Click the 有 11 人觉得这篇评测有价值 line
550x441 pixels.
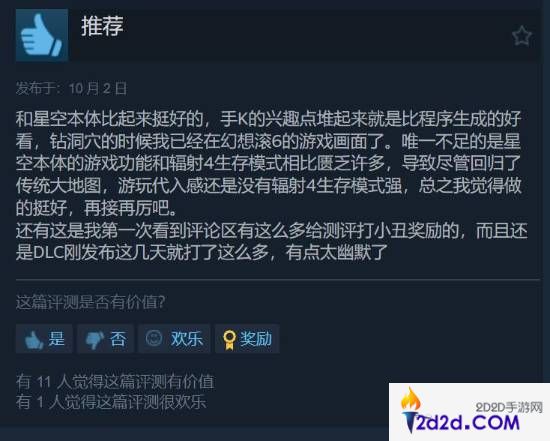(115, 382)
